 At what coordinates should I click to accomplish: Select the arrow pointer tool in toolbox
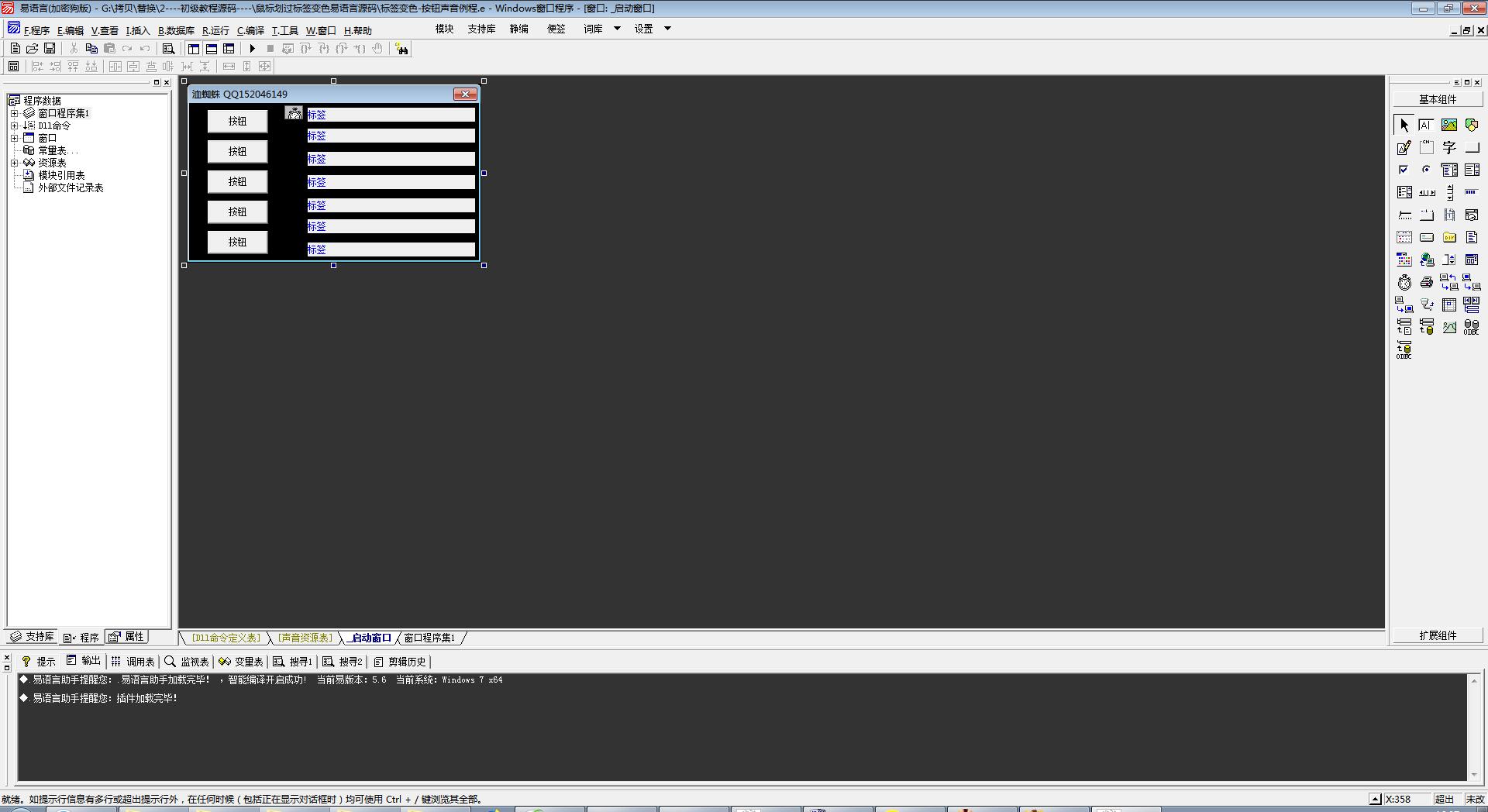1404,125
